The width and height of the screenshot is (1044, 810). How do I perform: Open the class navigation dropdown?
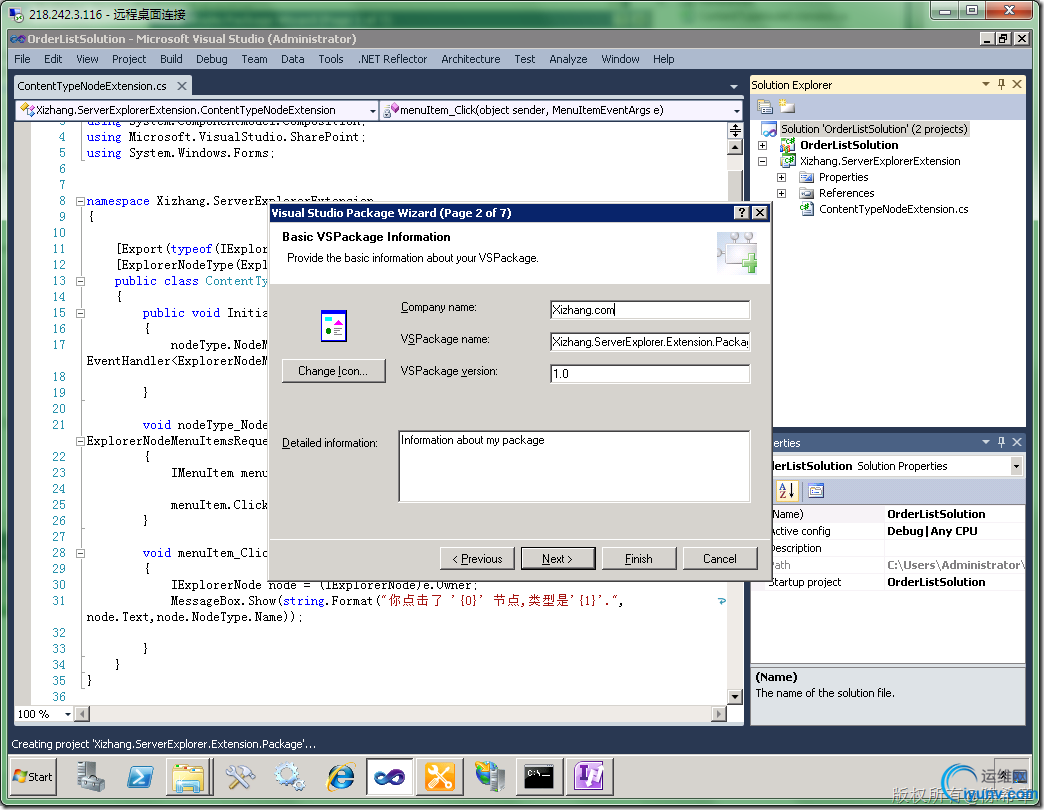372,110
